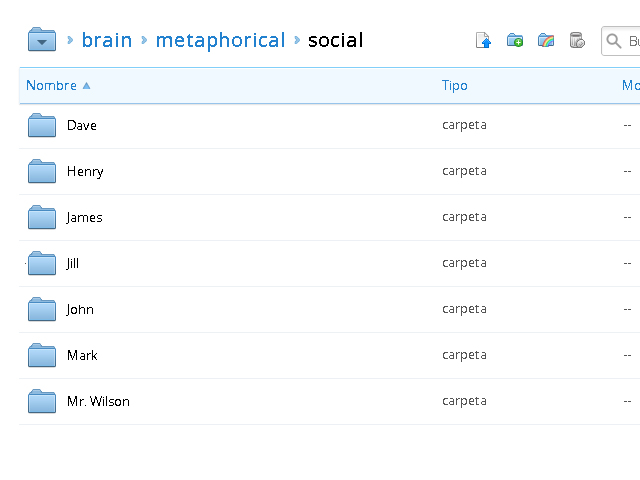This screenshot has height=480, width=640.
Task: Click the James folder icon
Action: tap(42, 218)
